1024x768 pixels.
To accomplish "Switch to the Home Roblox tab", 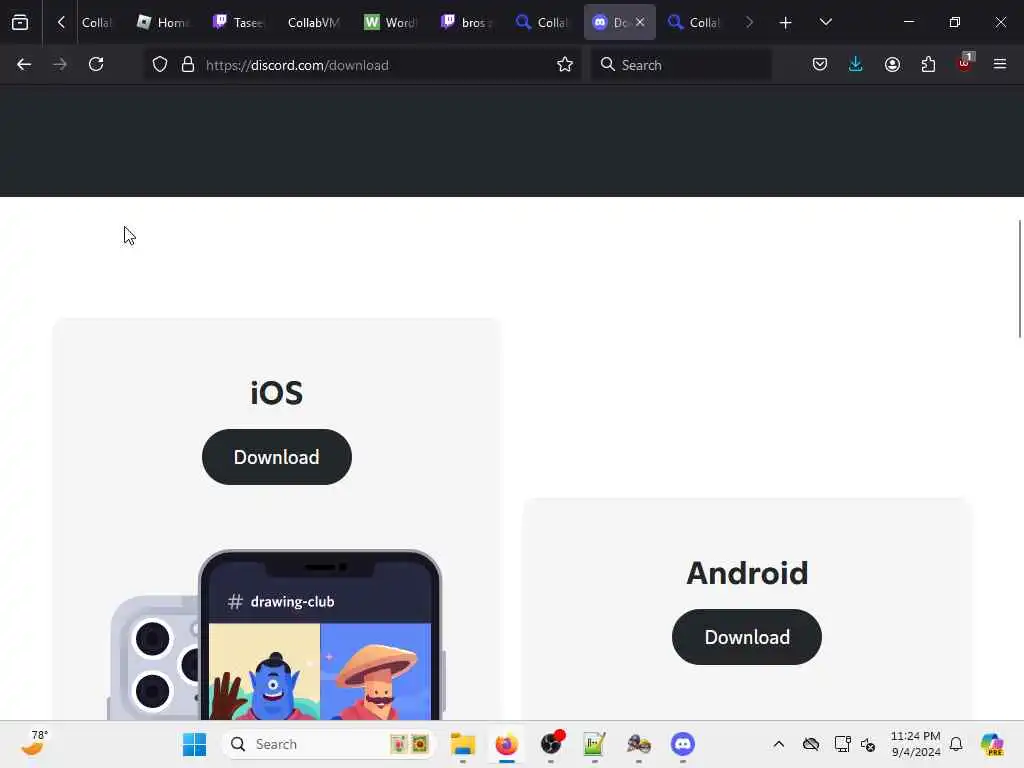I will [163, 23].
